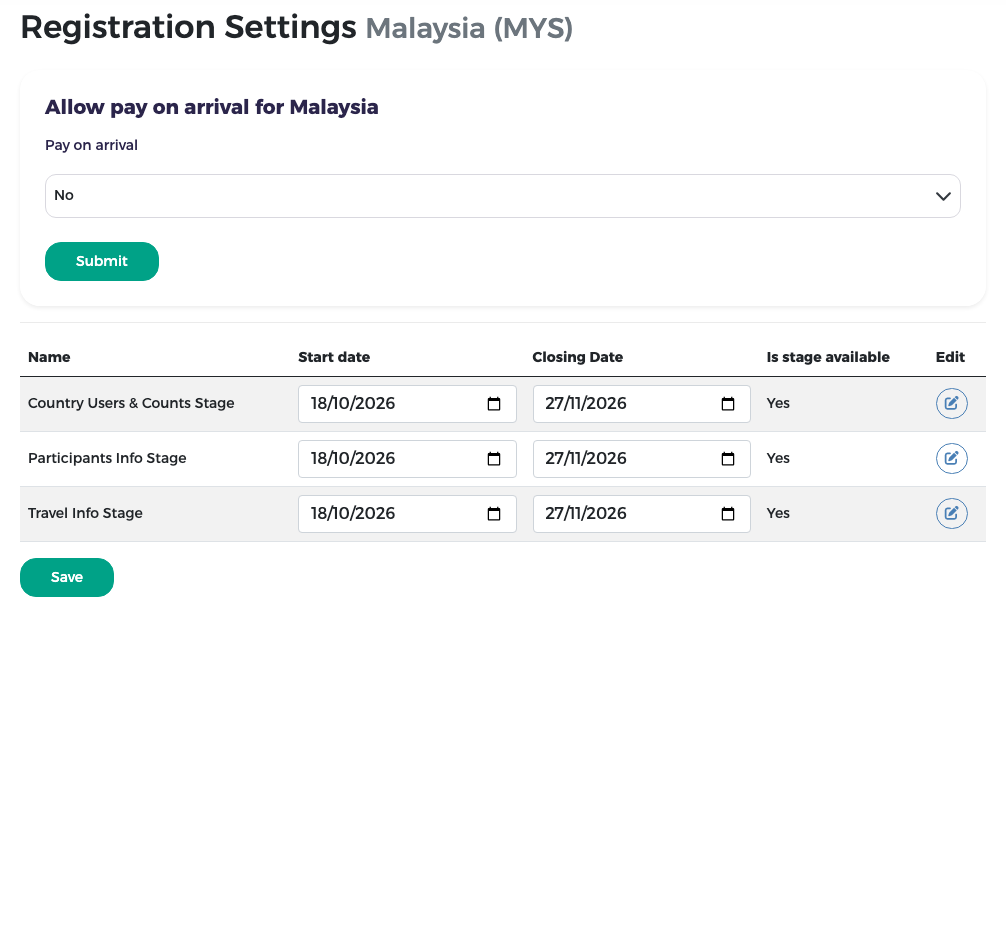Save the registration stage dates
The image size is (1006, 933).
(67, 578)
